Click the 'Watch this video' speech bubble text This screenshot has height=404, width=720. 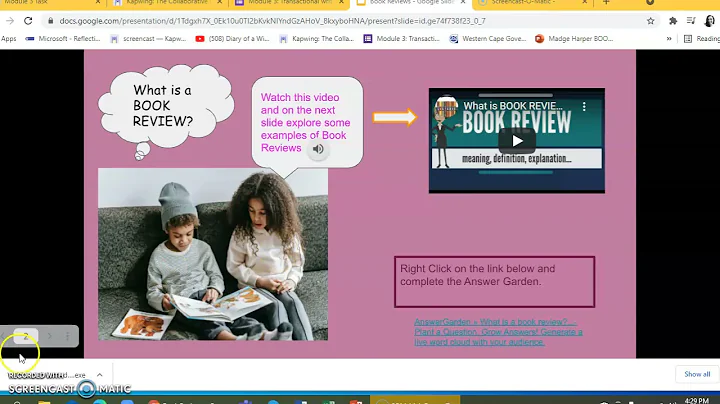tap(305, 123)
